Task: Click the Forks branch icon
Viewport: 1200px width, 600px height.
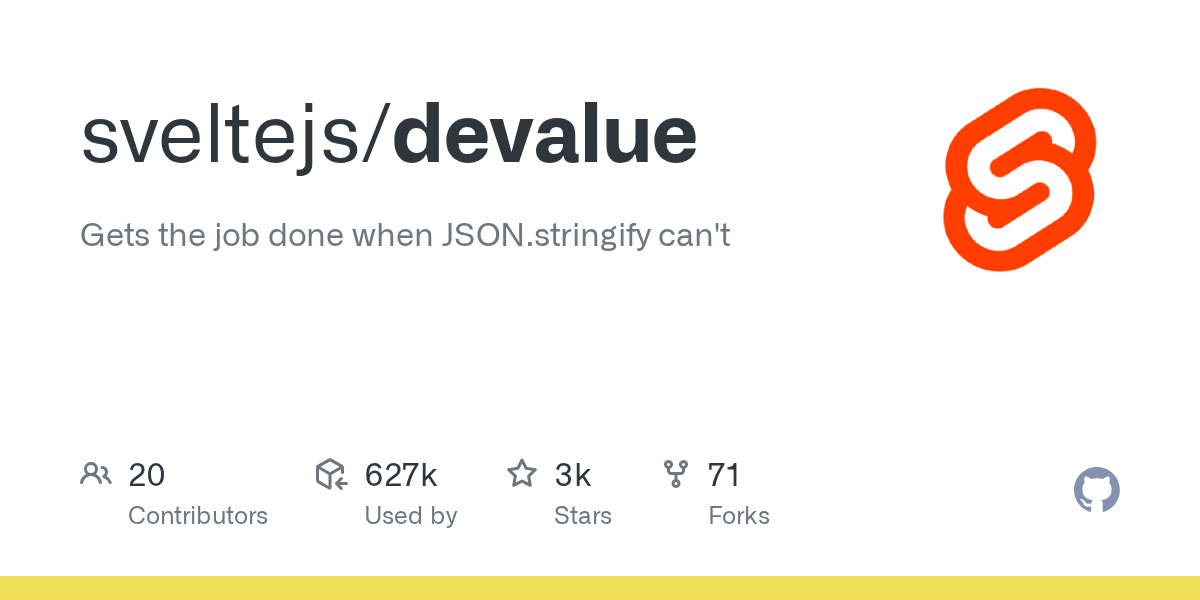Action: [676, 474]
